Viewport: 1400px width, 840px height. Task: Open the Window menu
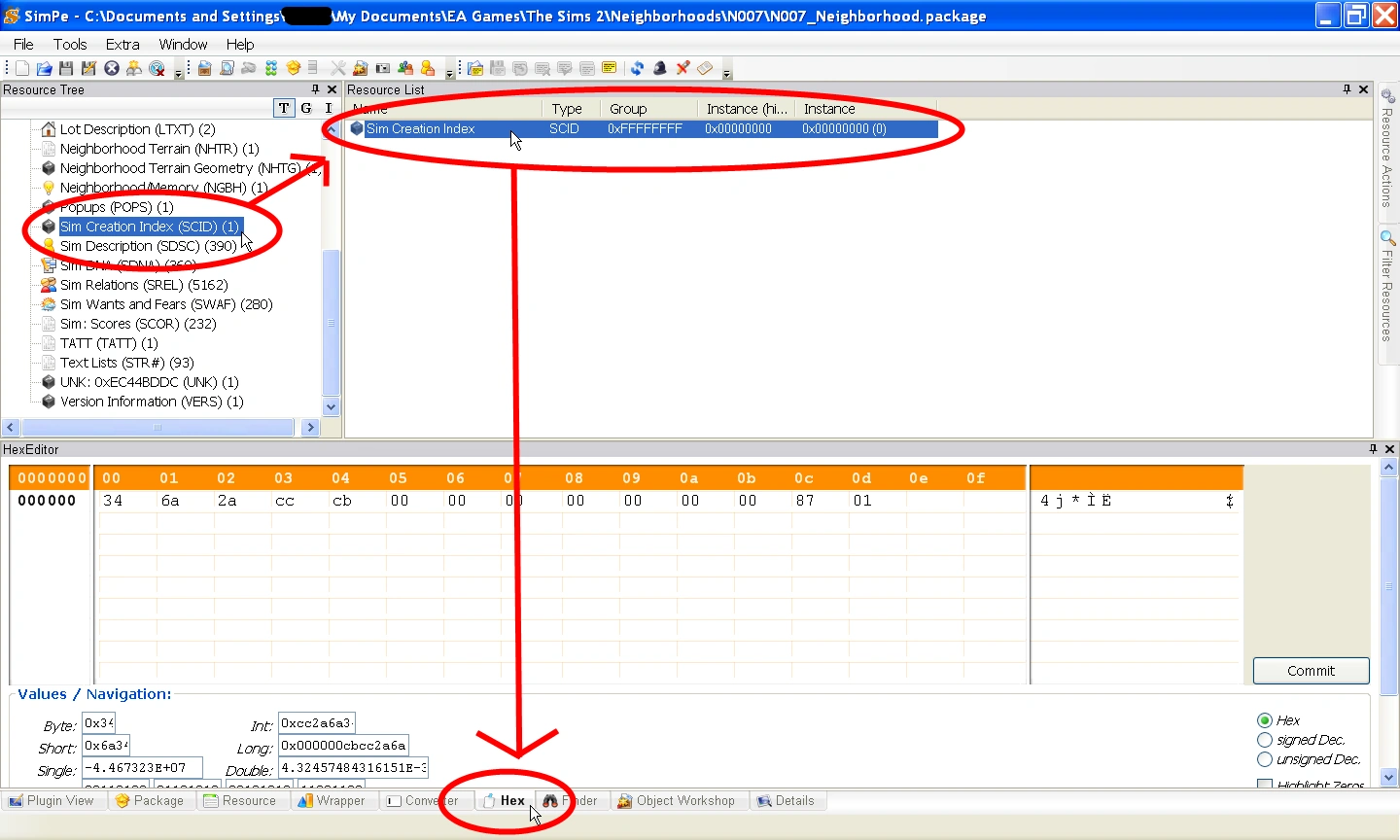pyautogui.click(x=183, y=44)
